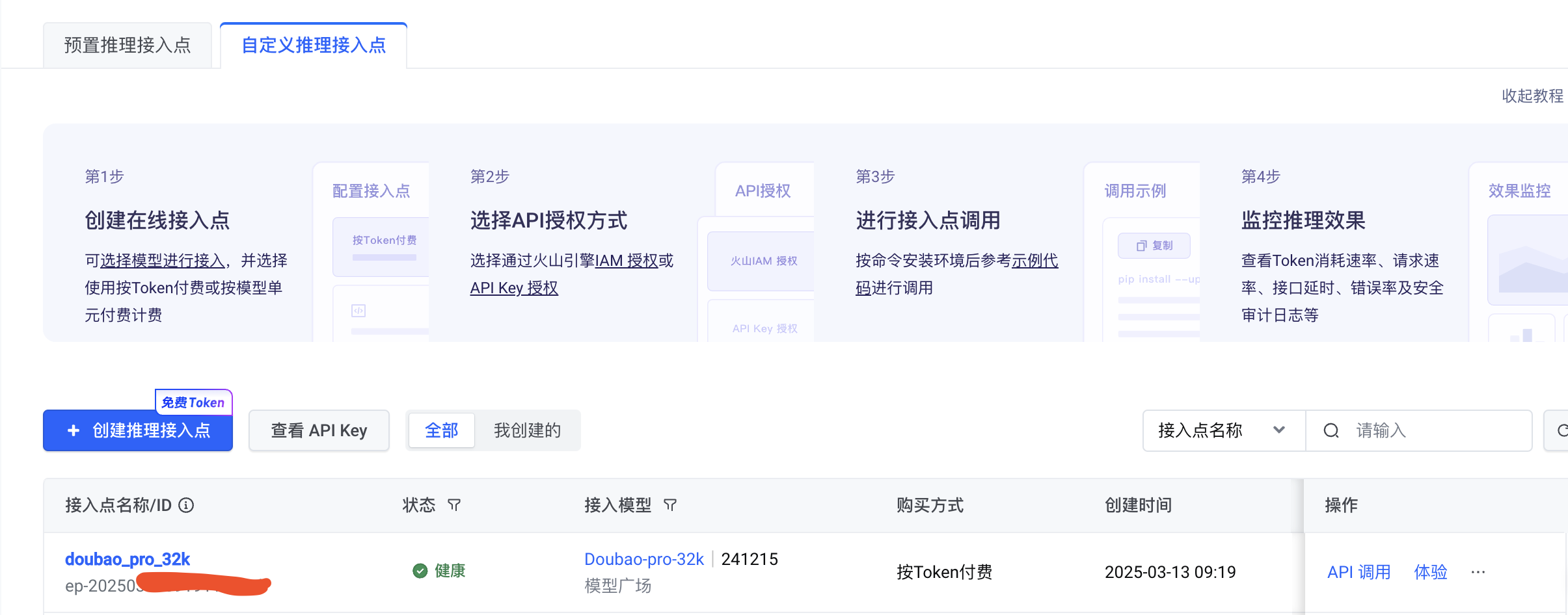Viewport: 1568px width, 615px height.
Task: Open the 状态 column filter icon
Action: point(454,505)
